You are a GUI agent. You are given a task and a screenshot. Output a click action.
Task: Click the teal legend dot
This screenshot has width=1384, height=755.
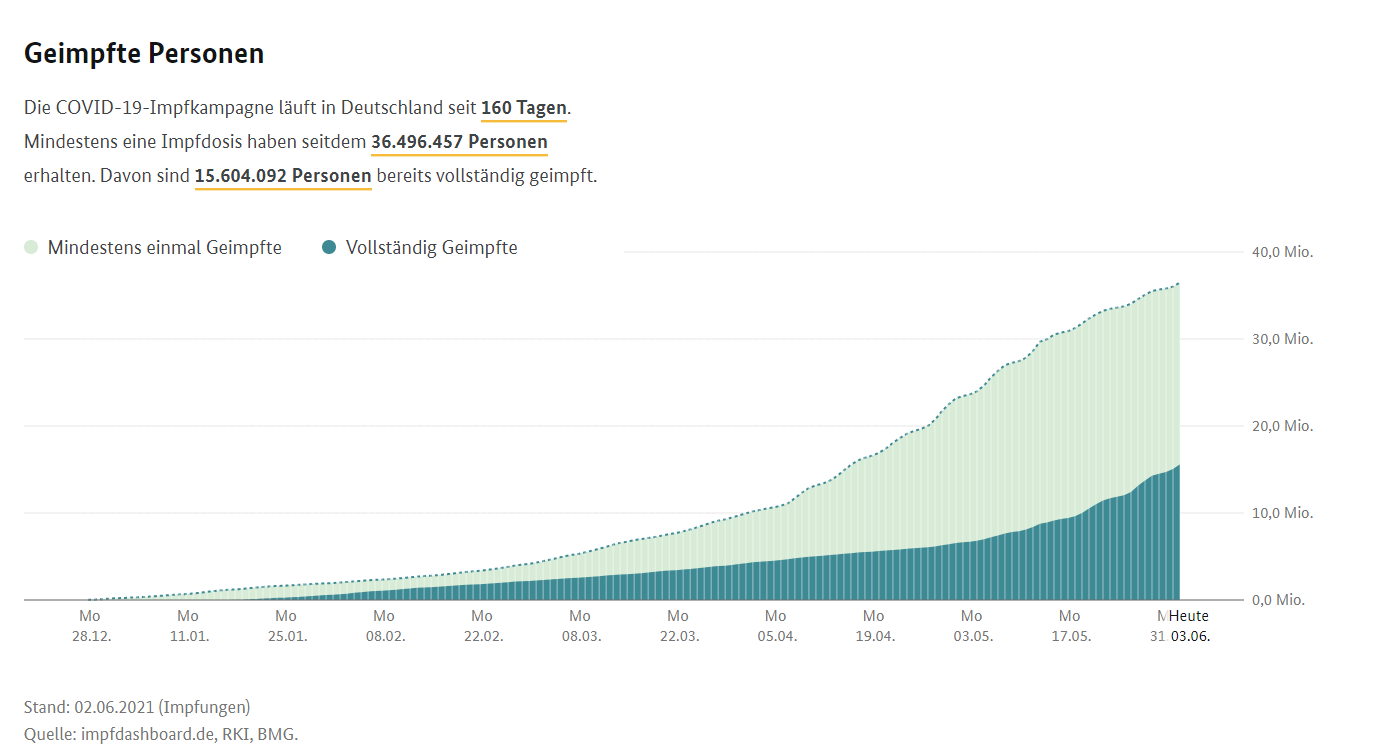[x=329, y=248]
